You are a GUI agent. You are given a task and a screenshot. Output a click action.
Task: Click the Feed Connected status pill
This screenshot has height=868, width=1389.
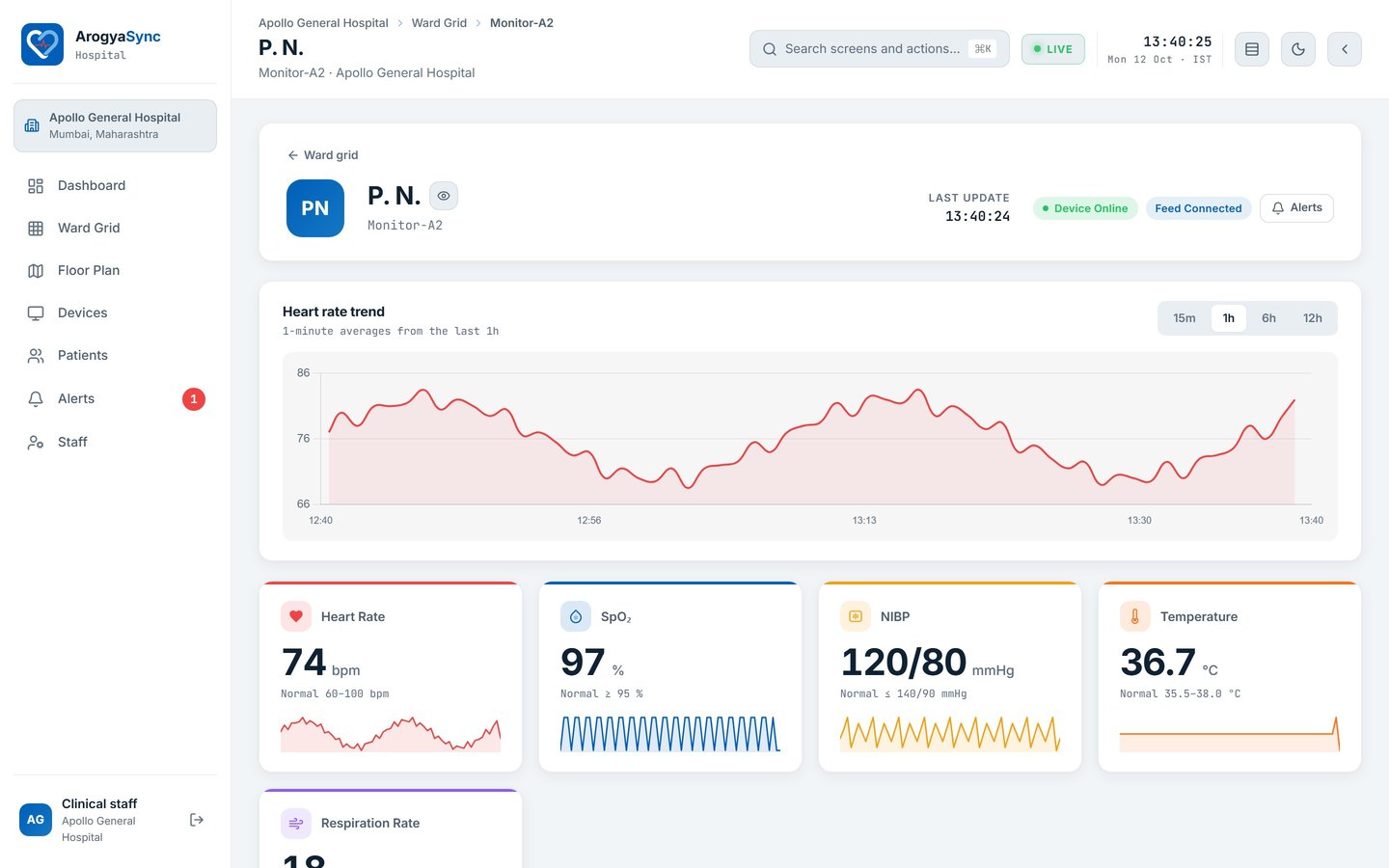coord(1198,208)
